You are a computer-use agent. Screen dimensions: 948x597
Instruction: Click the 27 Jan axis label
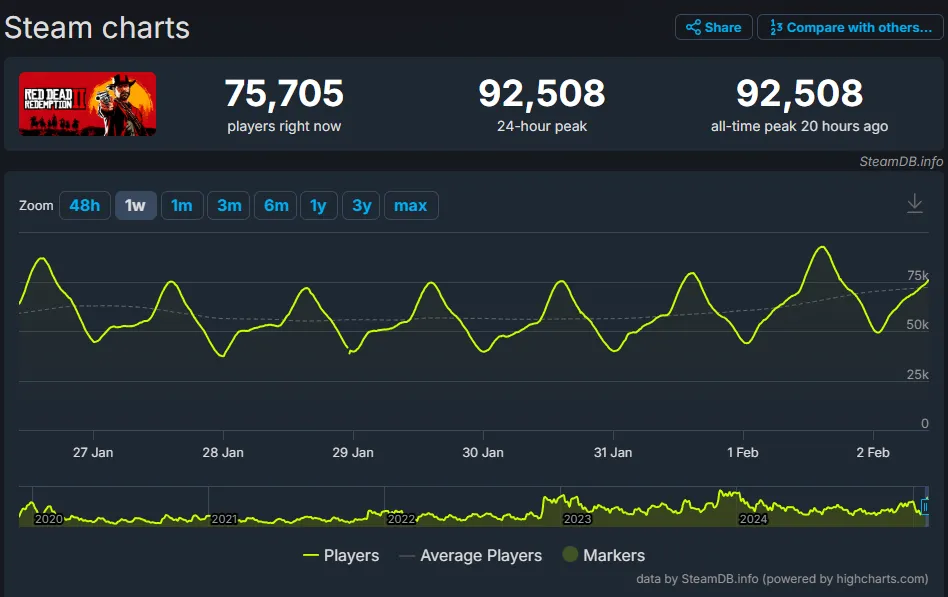(93, 452)
